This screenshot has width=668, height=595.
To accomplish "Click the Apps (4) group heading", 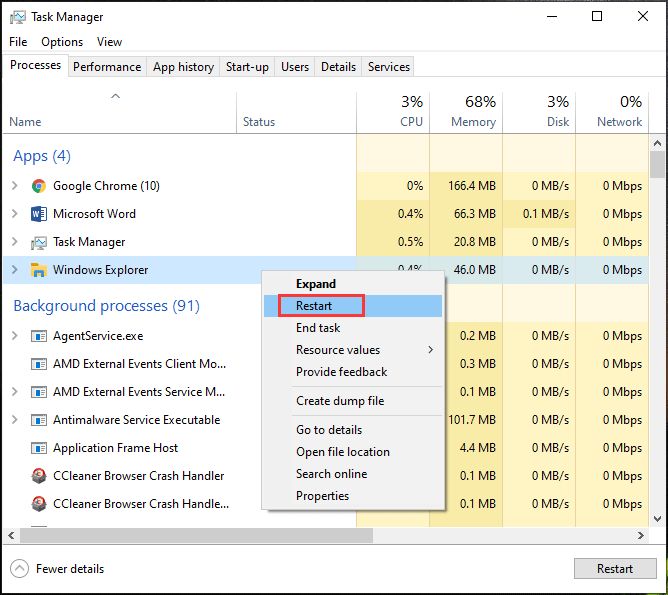I will [x=42, y=156].
